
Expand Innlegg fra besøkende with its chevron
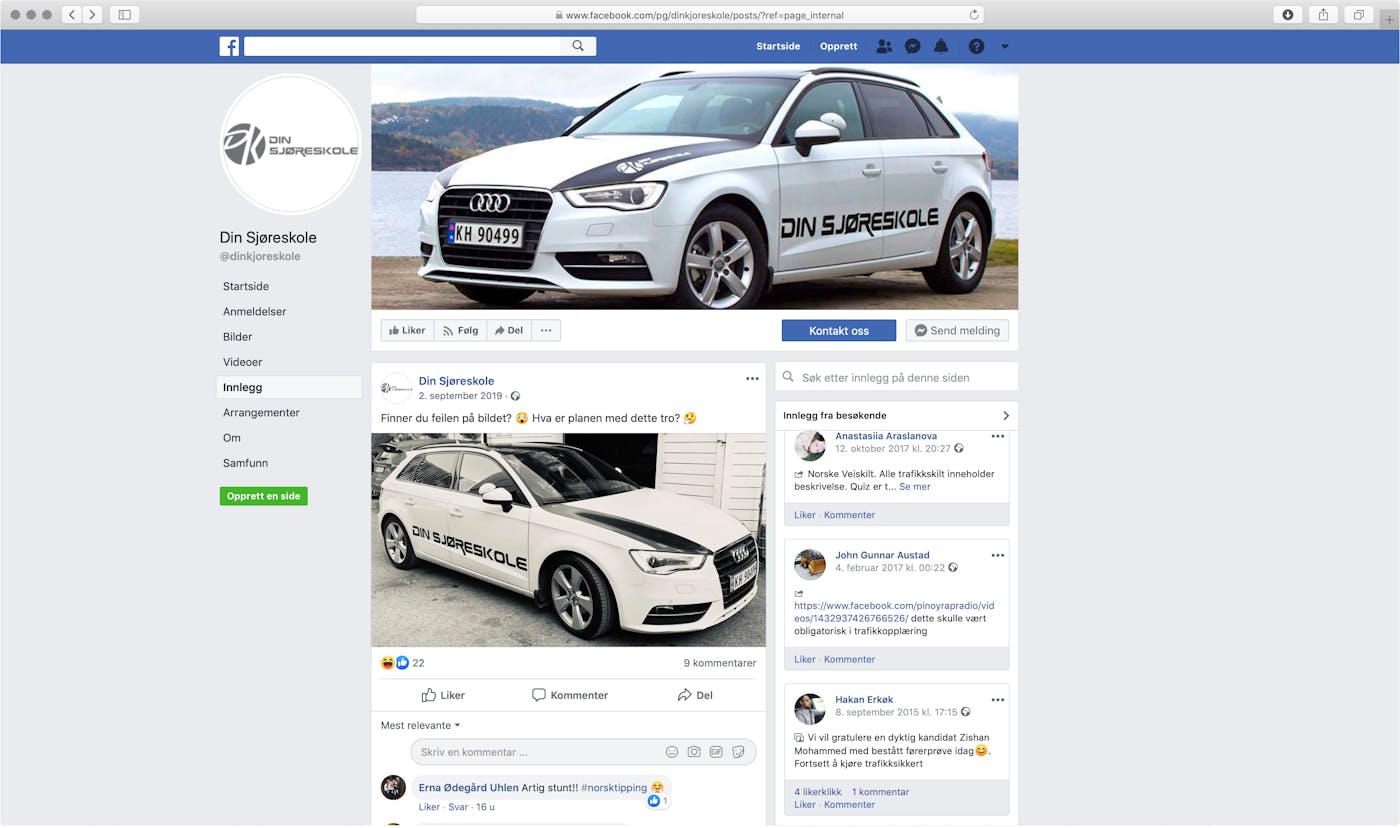pos(1006,415)
